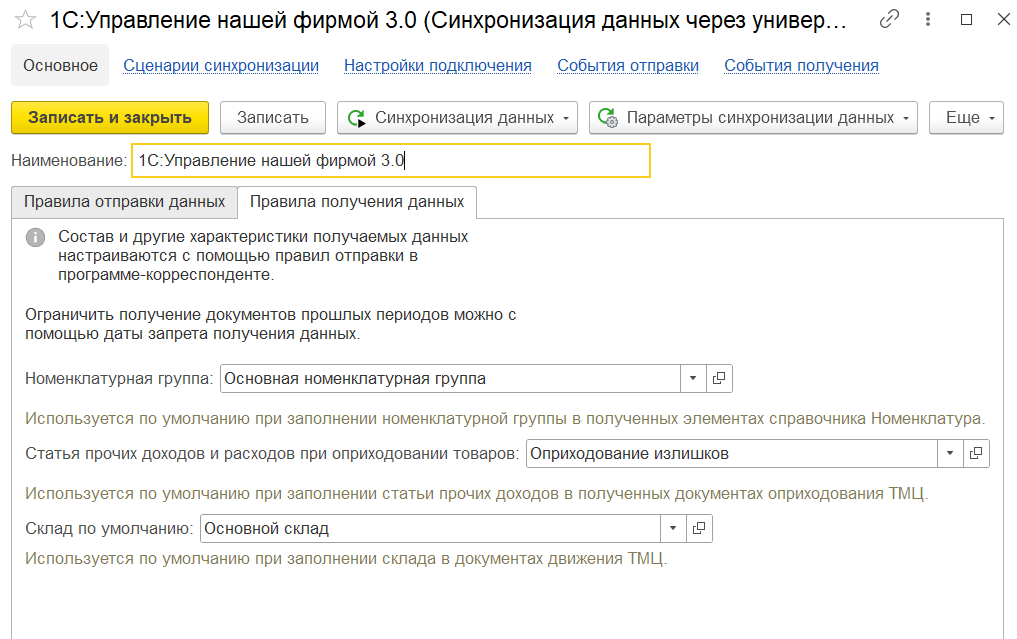The image size is (1017, 639).
Task: Click the Записать и закрыть button
Action: pos(109,117)
